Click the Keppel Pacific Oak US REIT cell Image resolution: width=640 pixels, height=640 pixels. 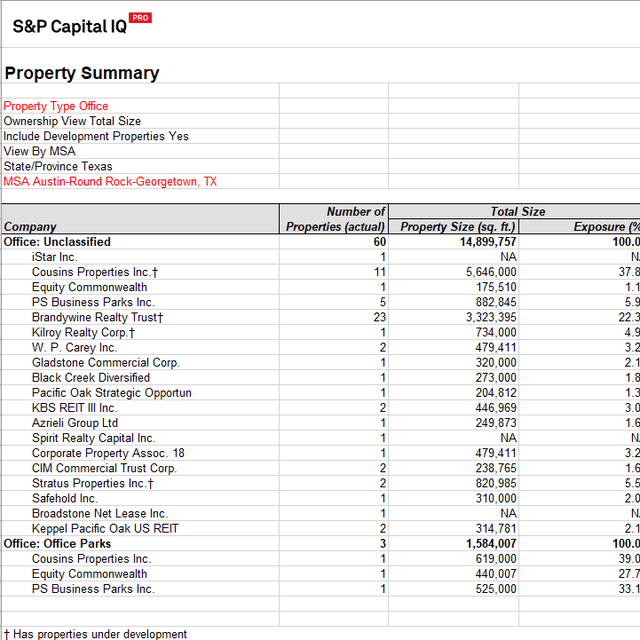pos(141,529)
